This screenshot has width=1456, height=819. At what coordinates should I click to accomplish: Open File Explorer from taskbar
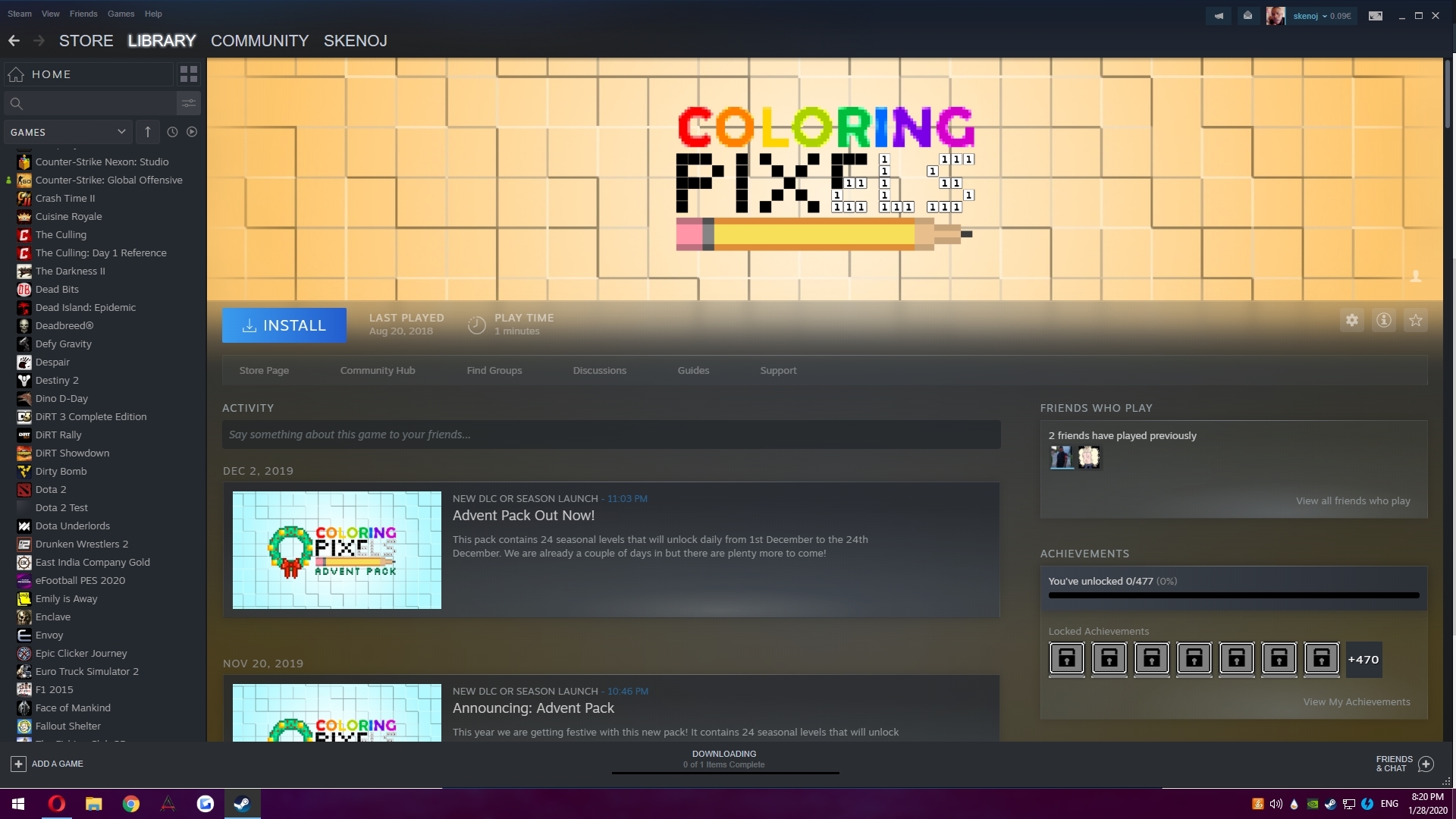[x=93, y=804]
